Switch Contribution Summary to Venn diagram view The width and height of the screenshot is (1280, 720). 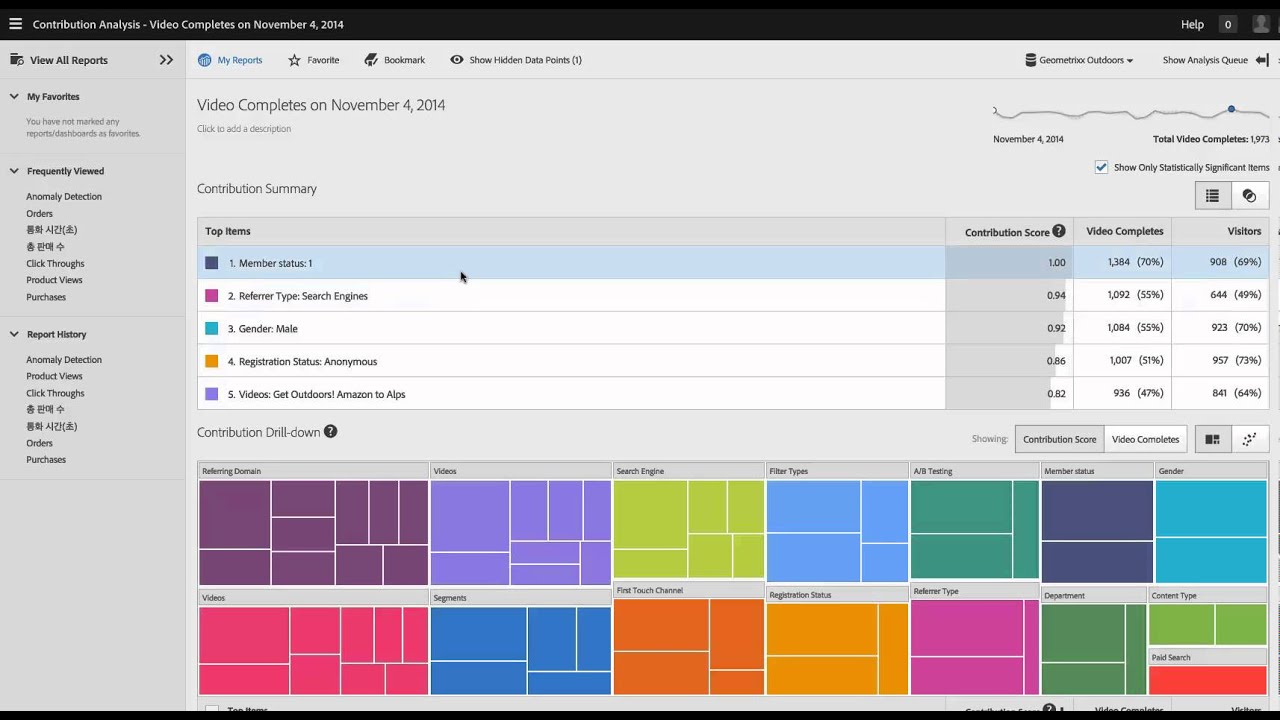pos(1249,196)
